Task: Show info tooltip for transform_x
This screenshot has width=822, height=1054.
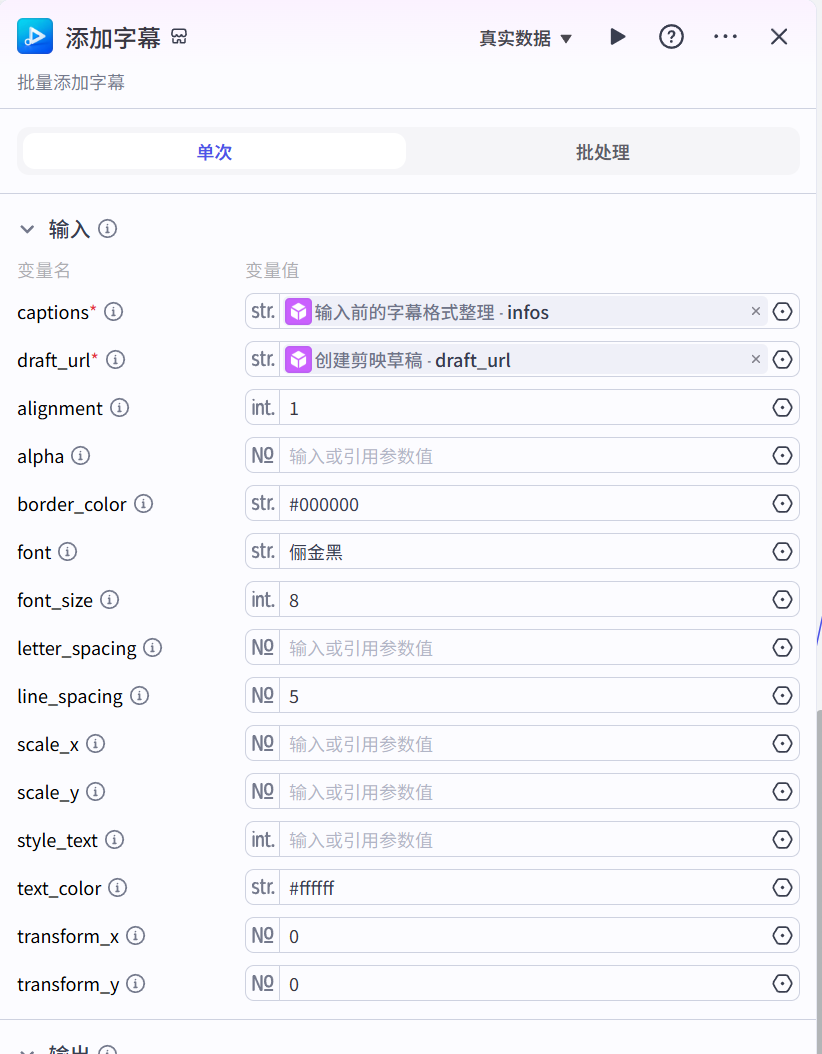Action: [x=136, y=935]
